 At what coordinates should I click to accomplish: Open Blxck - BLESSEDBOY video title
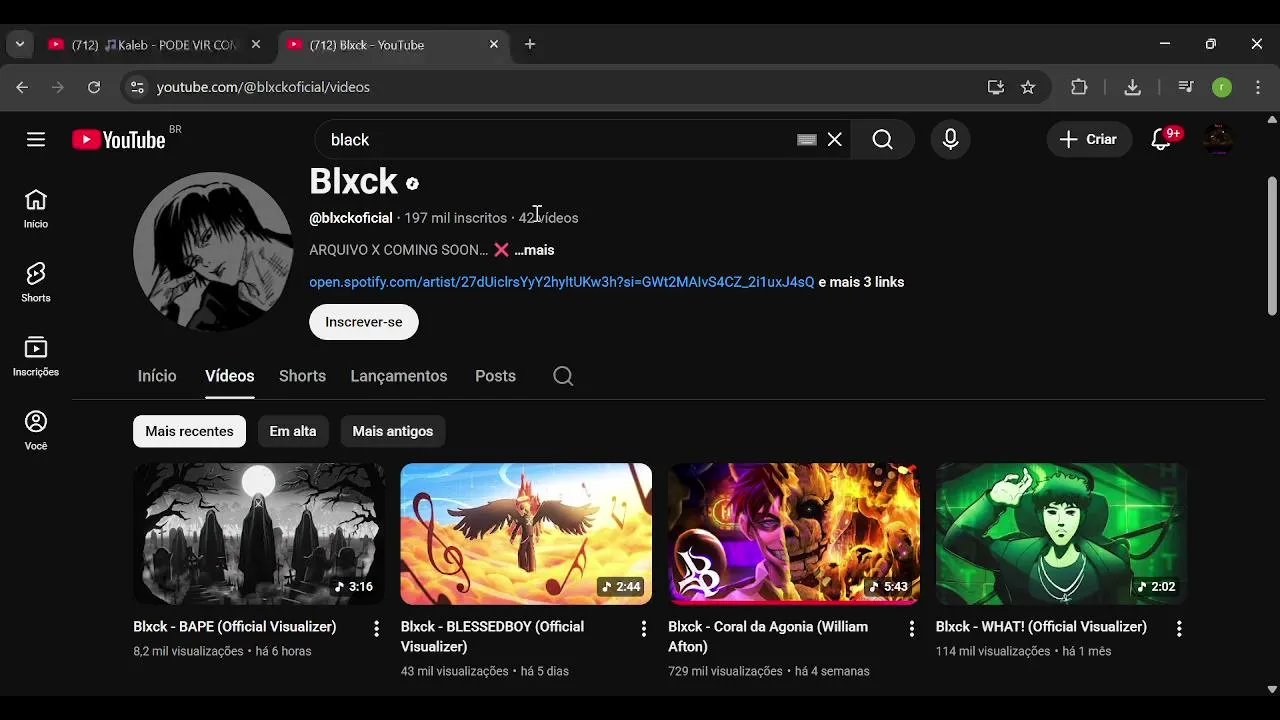tap(492, 637)
